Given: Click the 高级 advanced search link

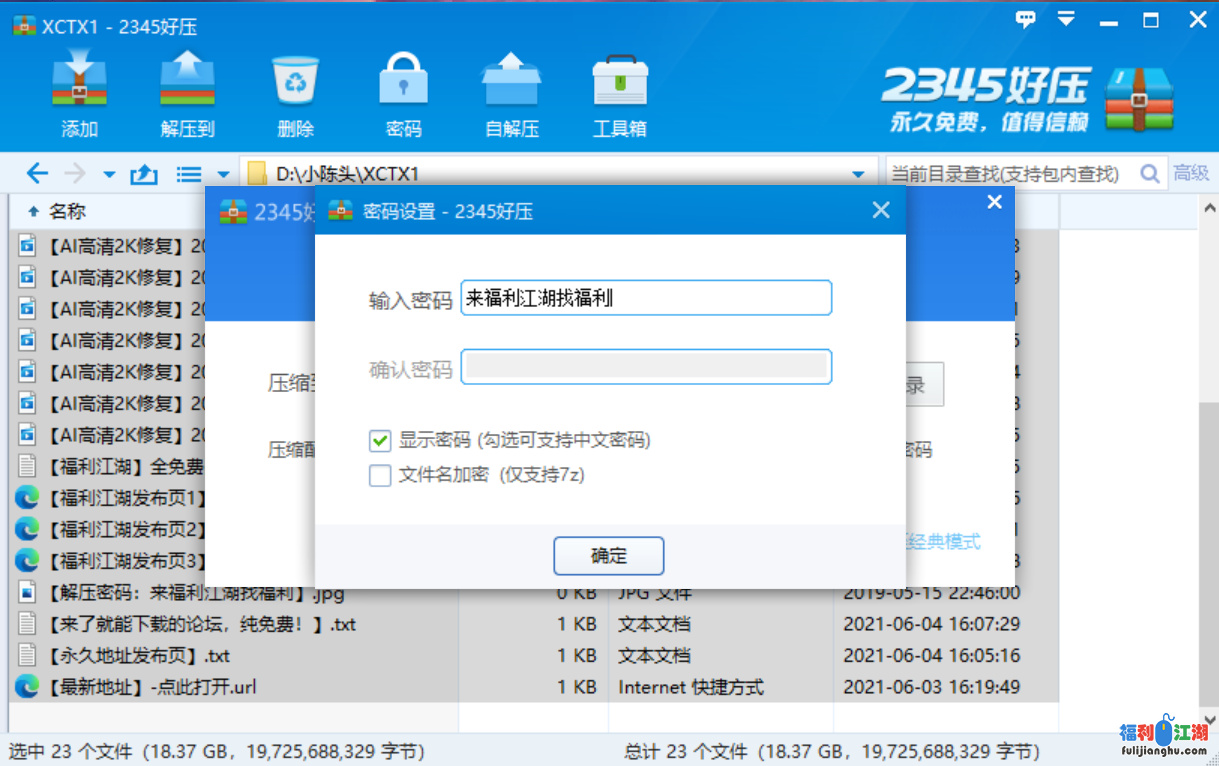Looking at the screenshot, I should point(1190,174).
